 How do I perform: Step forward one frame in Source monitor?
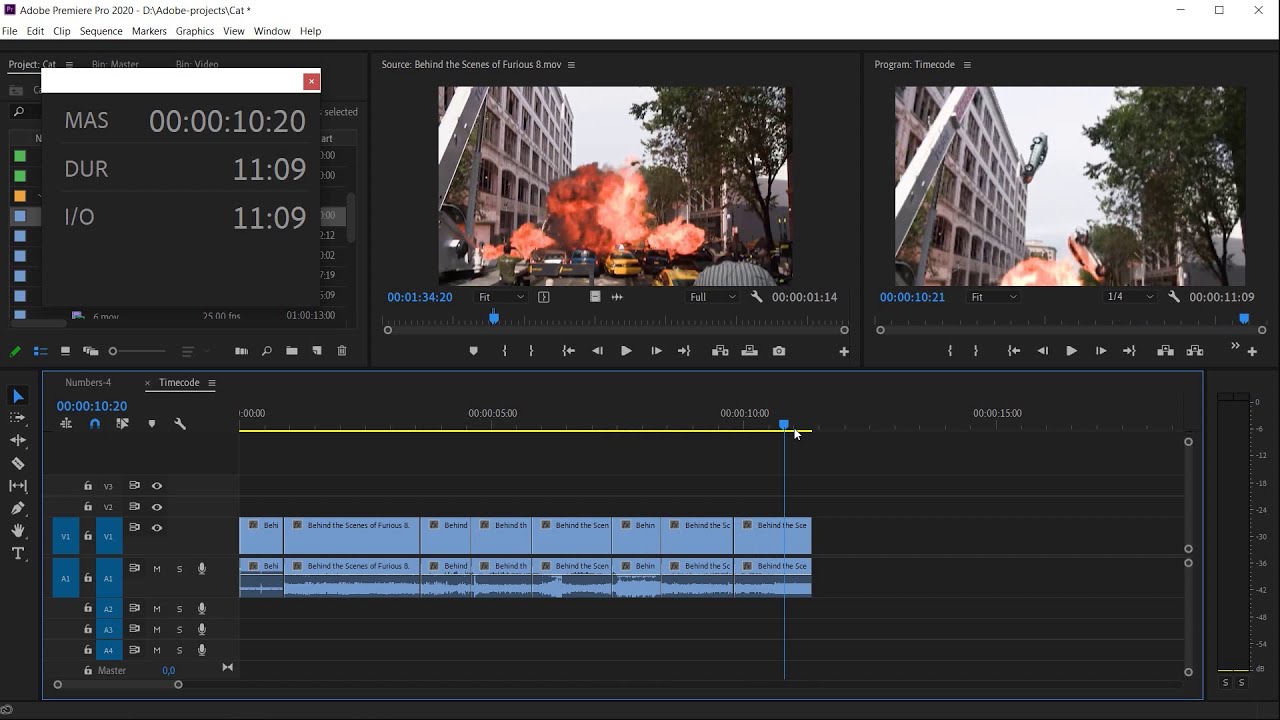pyautogui.click(x=656, y=351)
